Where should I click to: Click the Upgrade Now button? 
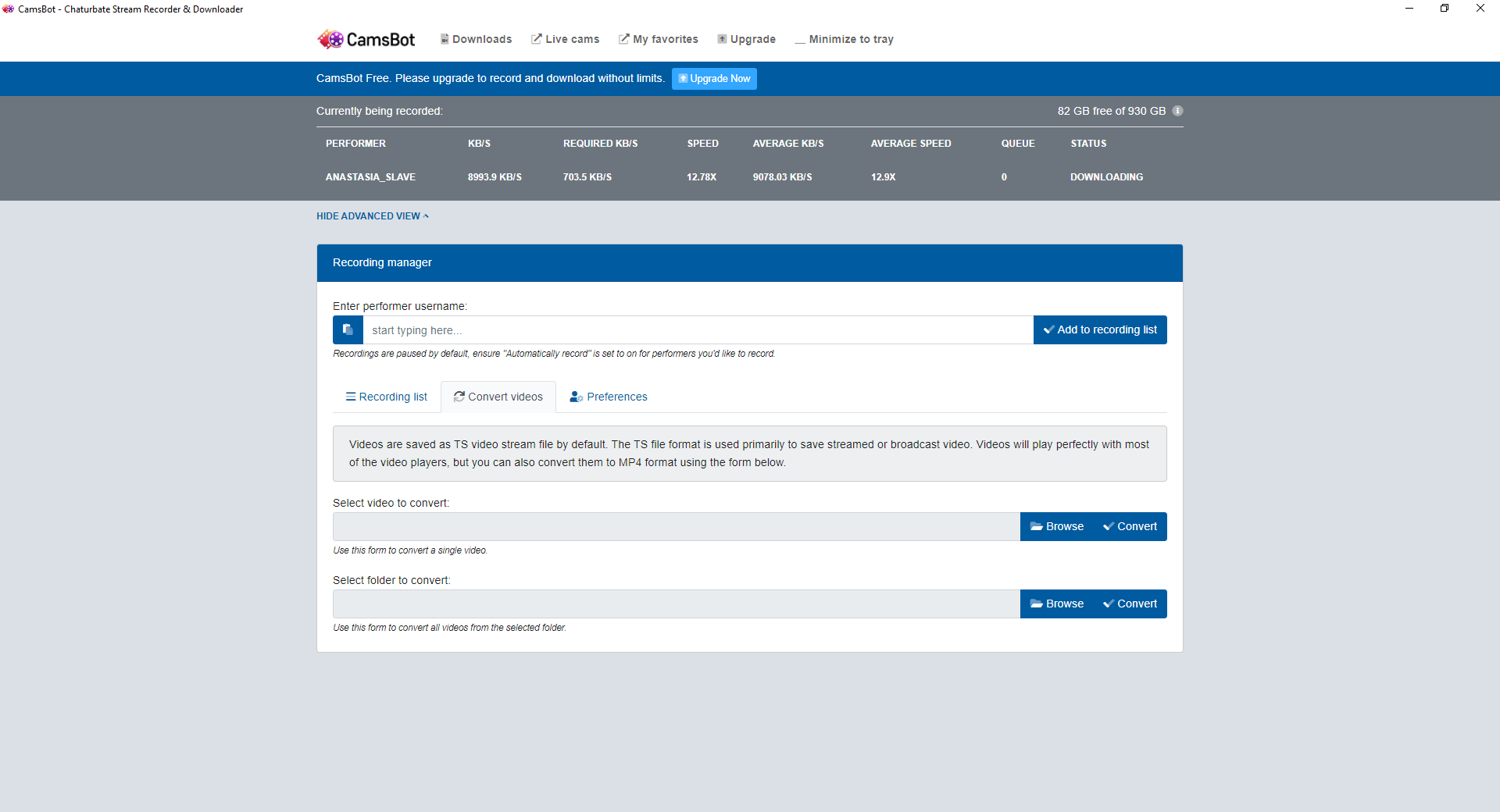tap(714, 79)
